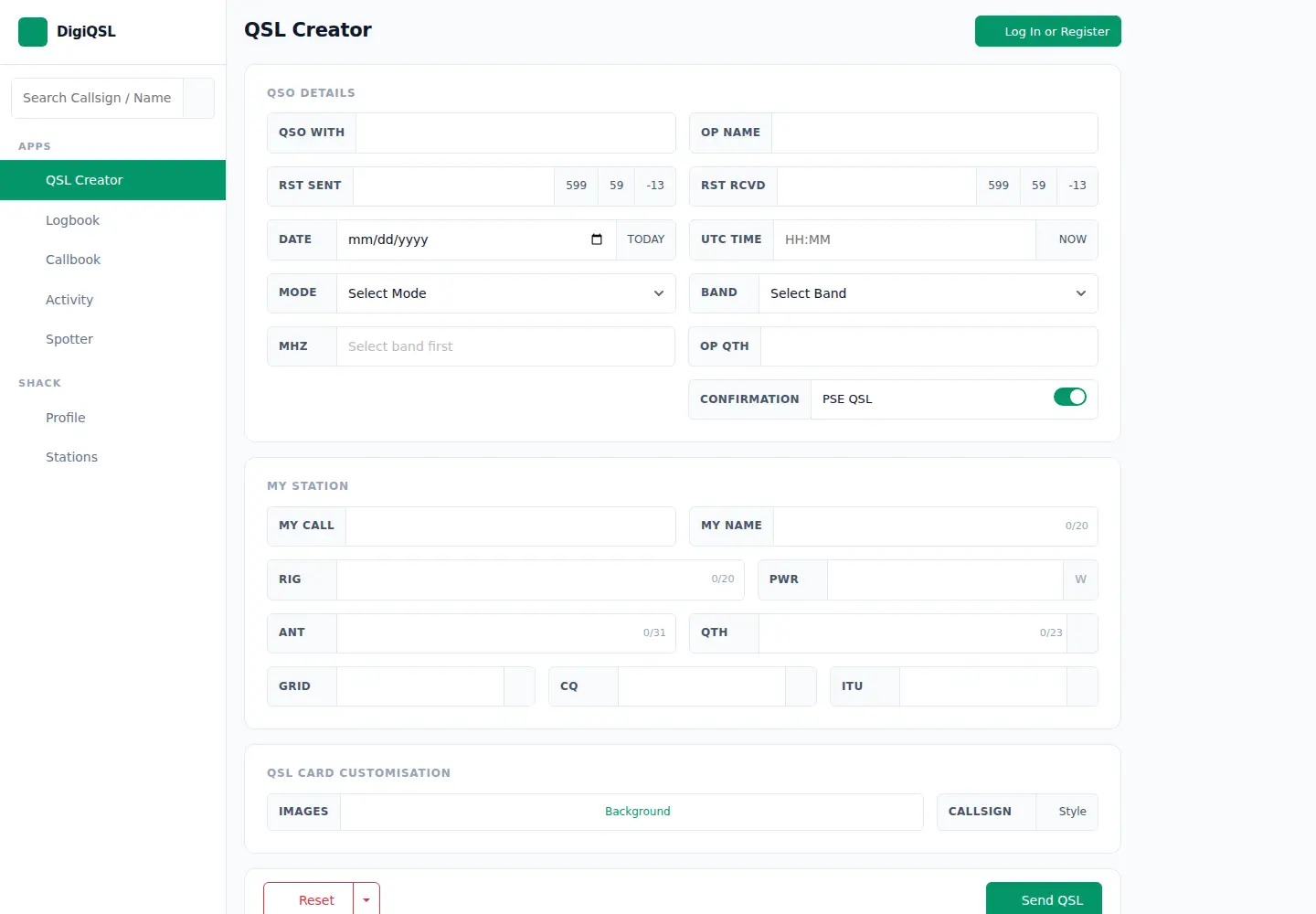
Task: Set RST SENT to -13
Action: 655,186
